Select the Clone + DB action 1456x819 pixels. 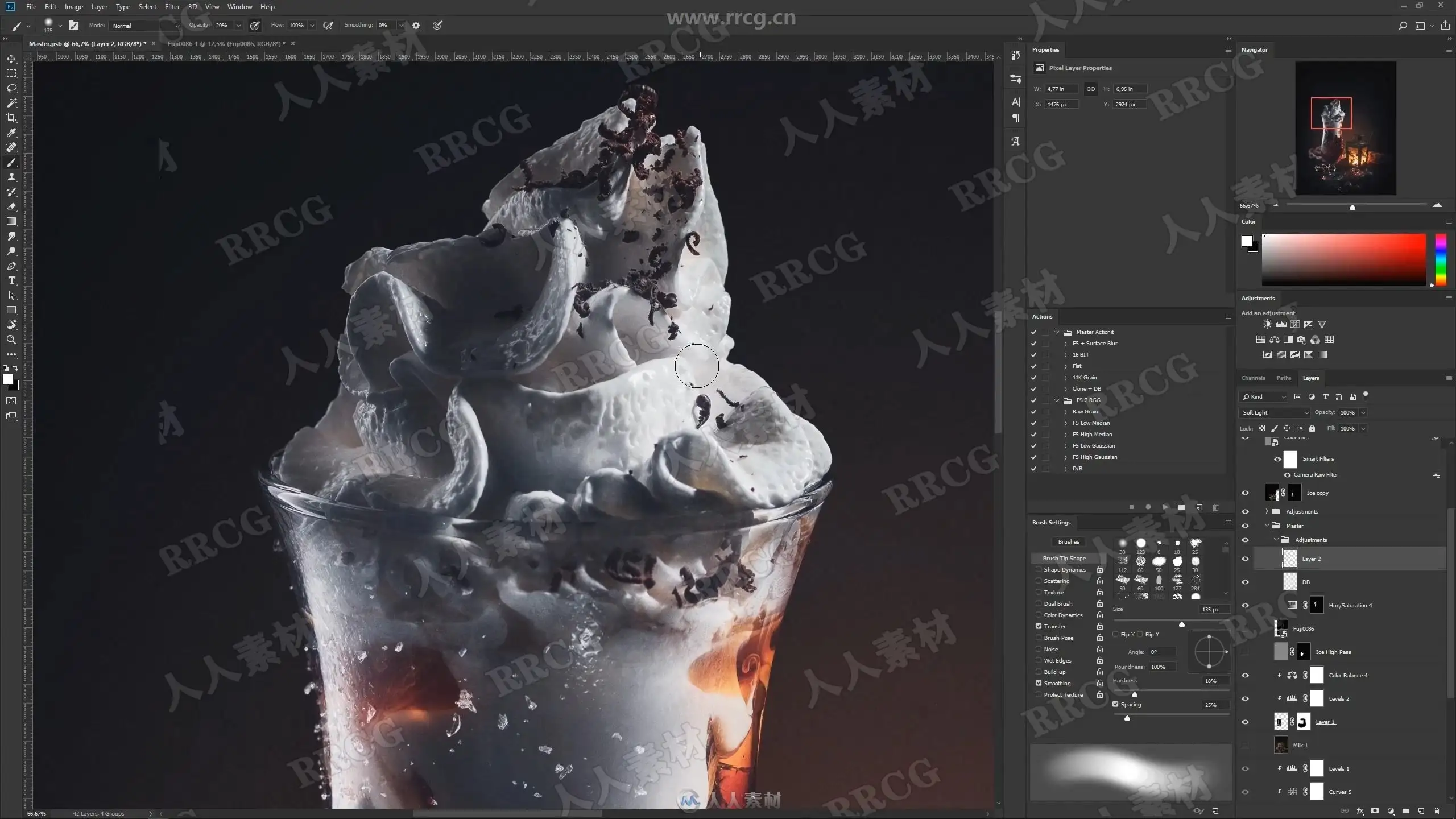pos(1086,389)
